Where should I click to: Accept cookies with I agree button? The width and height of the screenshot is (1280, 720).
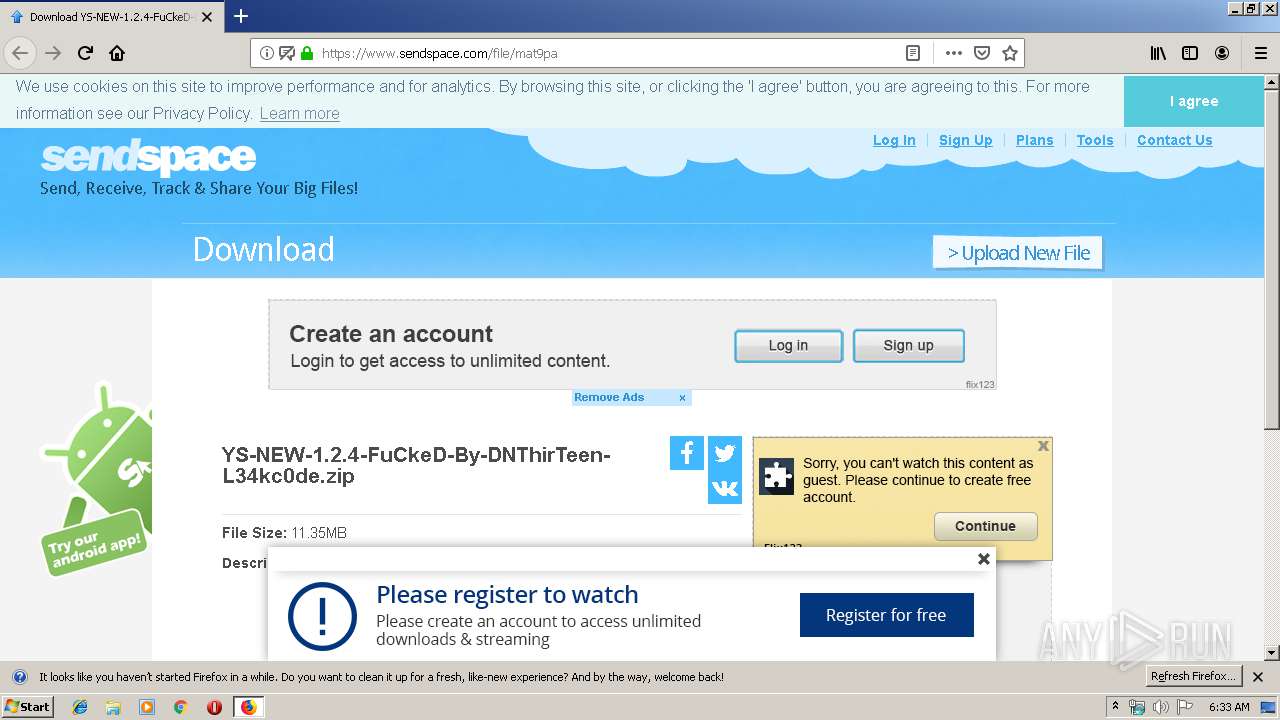[x=1194, y=101]
